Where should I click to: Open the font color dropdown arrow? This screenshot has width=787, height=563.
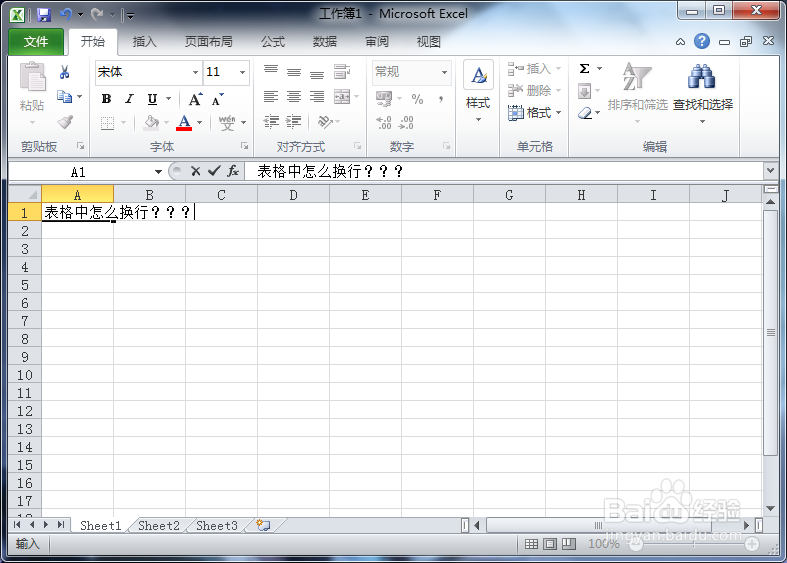point(200,122)
